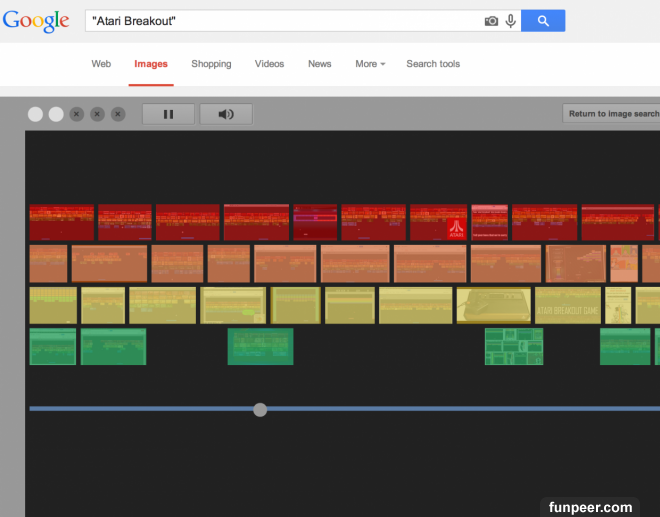Click the blue magnifier search button

pos(543,21)
